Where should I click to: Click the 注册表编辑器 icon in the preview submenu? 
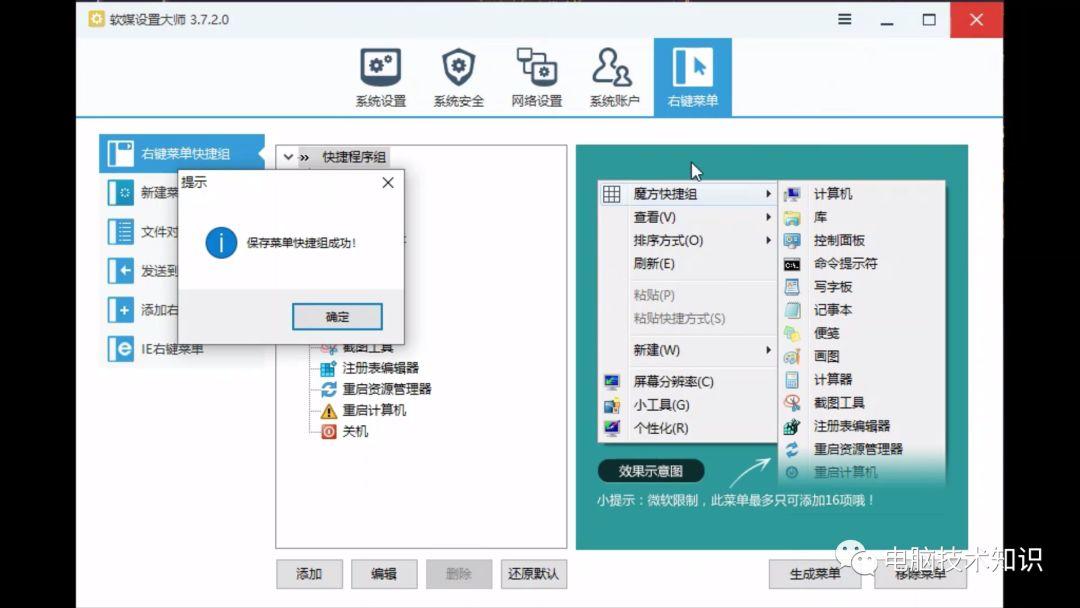pyautogui.click(x=792, y=426)
